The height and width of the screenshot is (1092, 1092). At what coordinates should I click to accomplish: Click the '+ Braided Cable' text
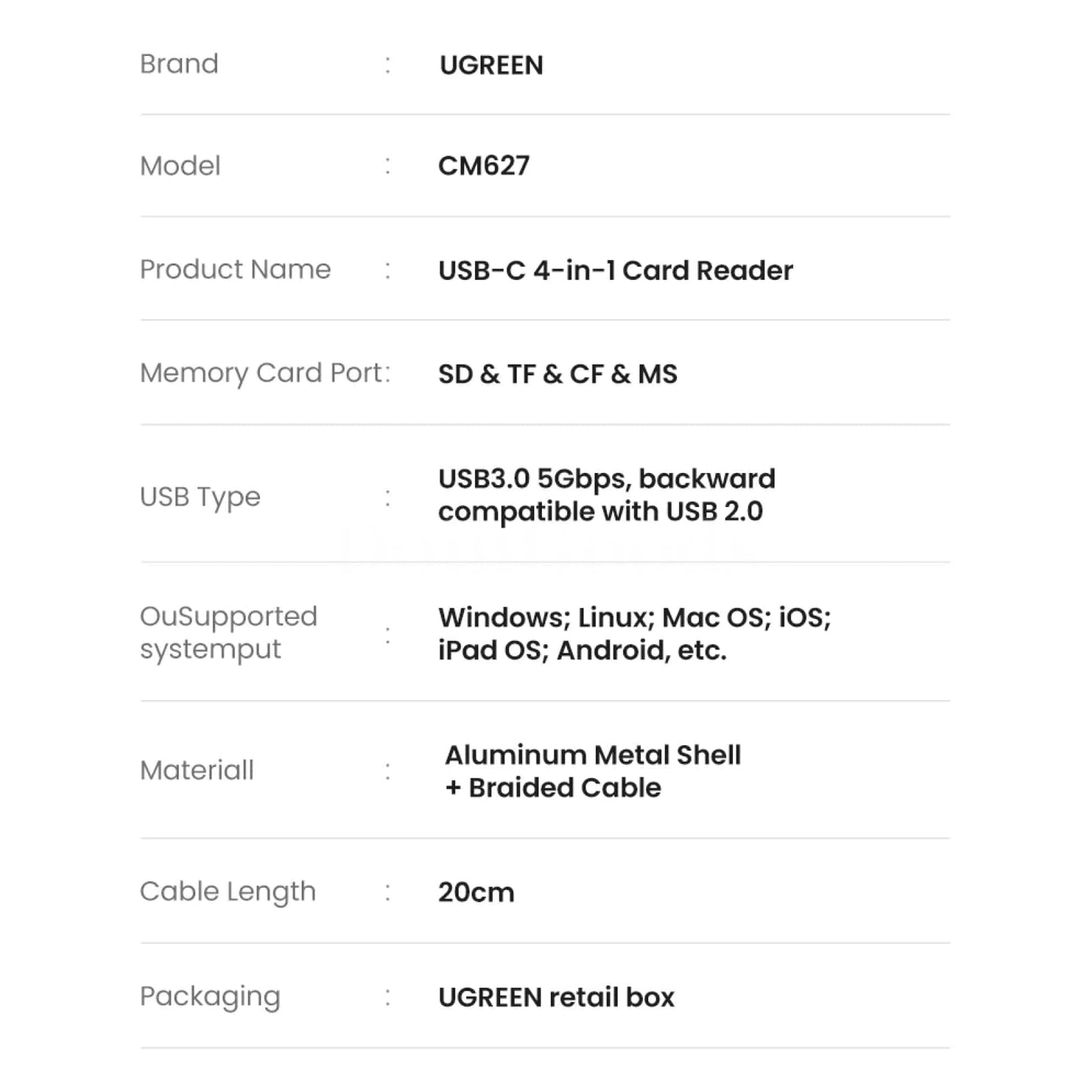click(x=553, y=788)
